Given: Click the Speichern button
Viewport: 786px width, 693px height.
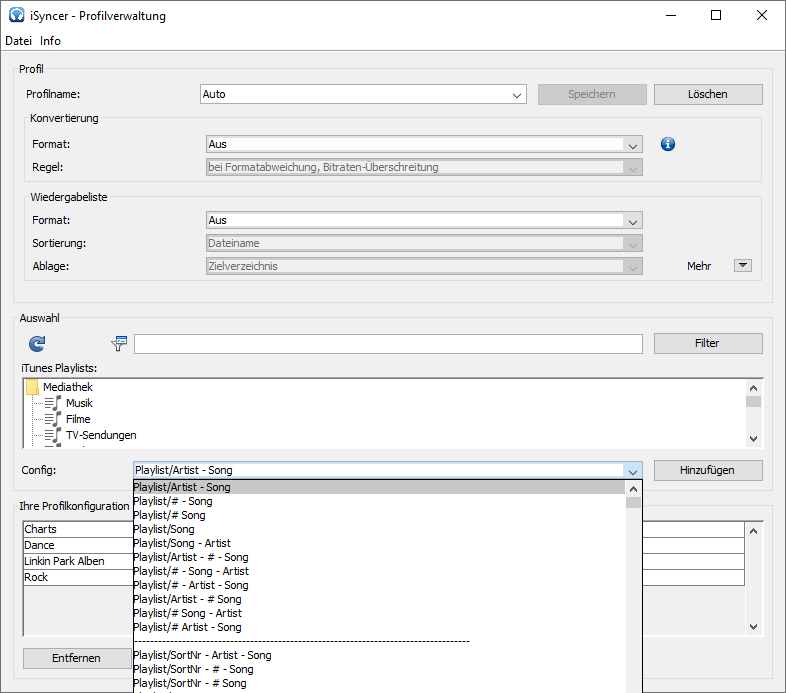Looking at the screenshot, I should click(592, 94).
